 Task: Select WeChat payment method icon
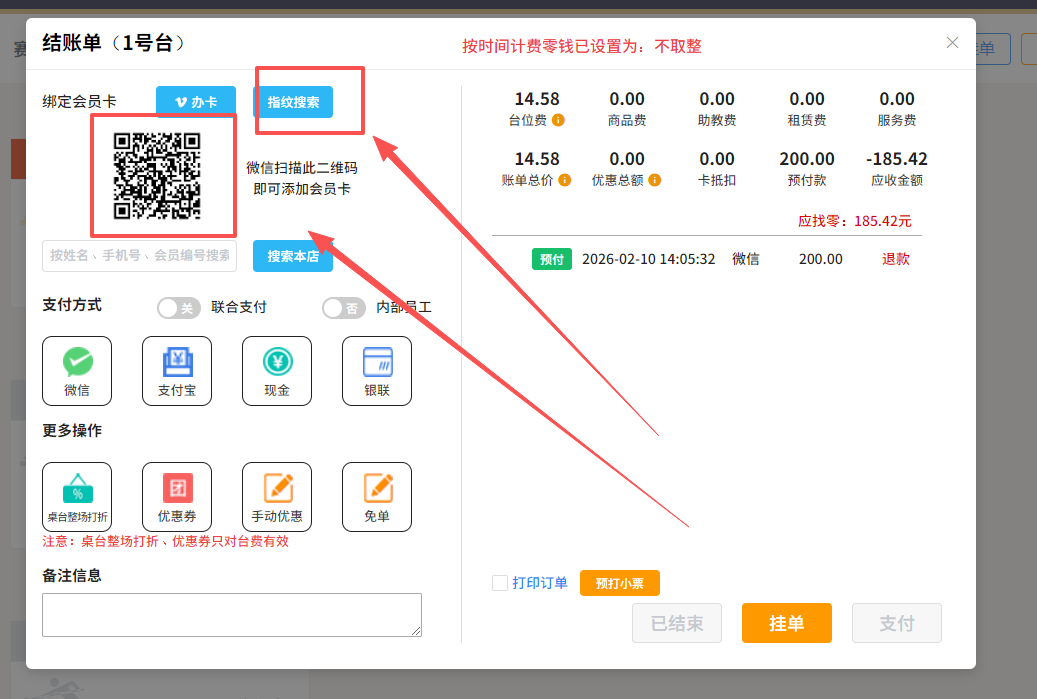(x=77, y=370)
